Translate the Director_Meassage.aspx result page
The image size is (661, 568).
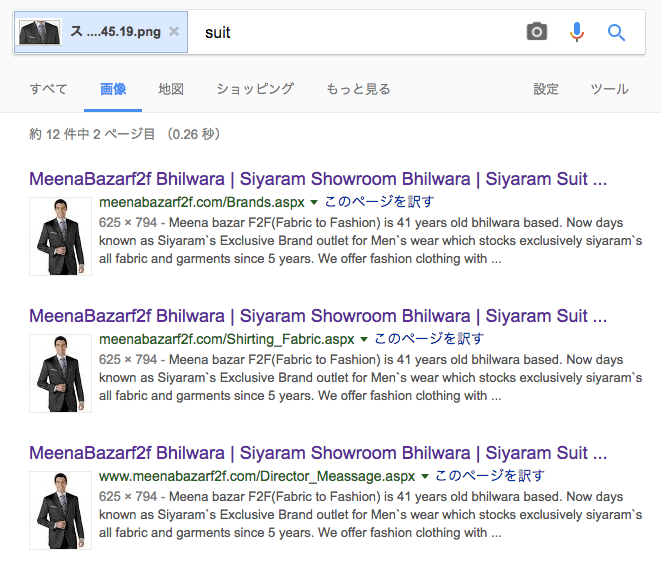tap(489, 476)
